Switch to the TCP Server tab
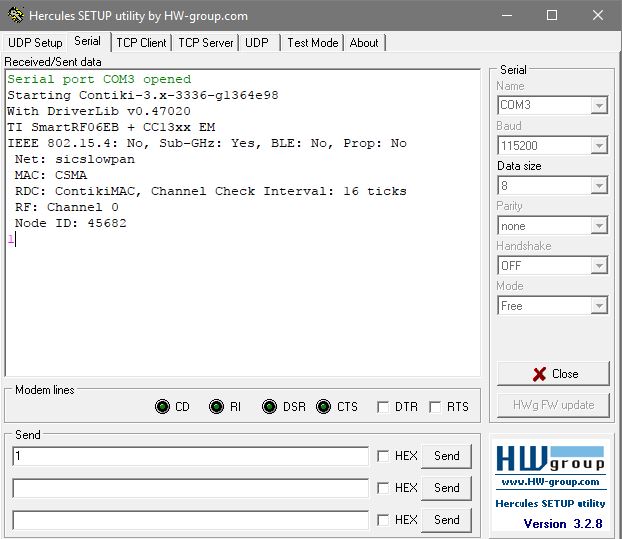This screenshot has width=622, height=539. (205, 43)
